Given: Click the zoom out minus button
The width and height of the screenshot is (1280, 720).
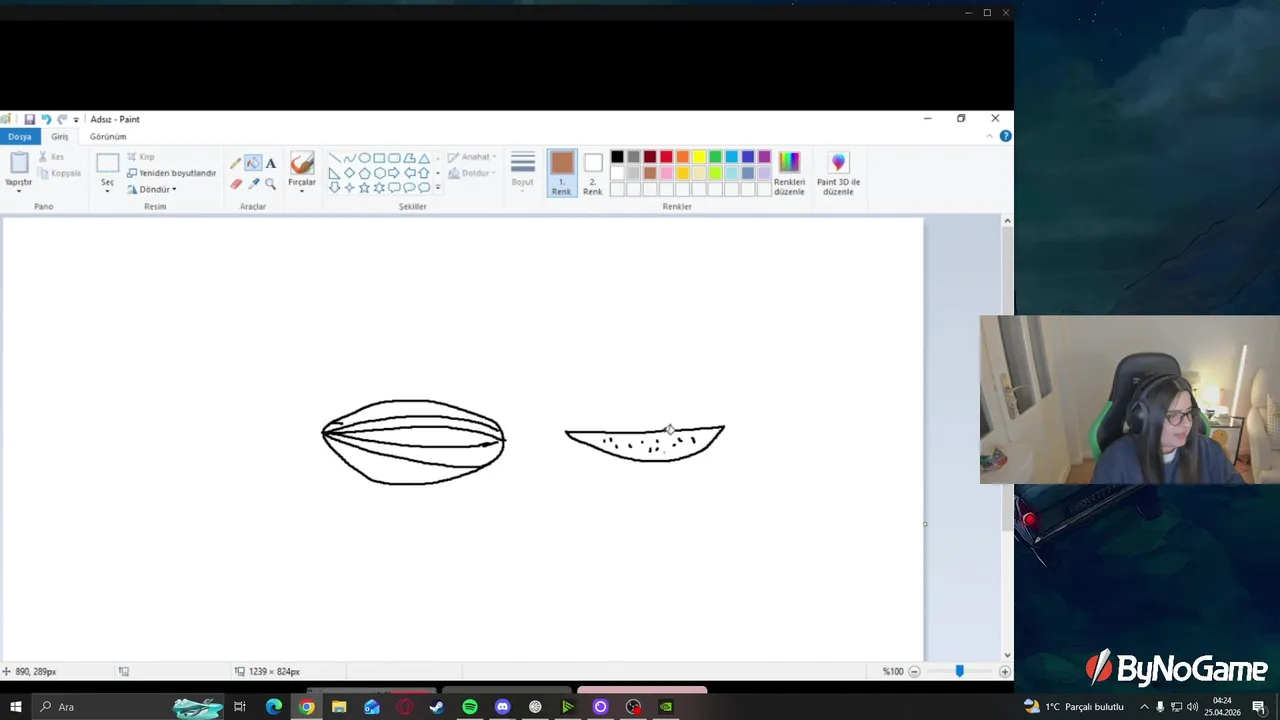Looking at the screenshot, I should coord(914,671).
